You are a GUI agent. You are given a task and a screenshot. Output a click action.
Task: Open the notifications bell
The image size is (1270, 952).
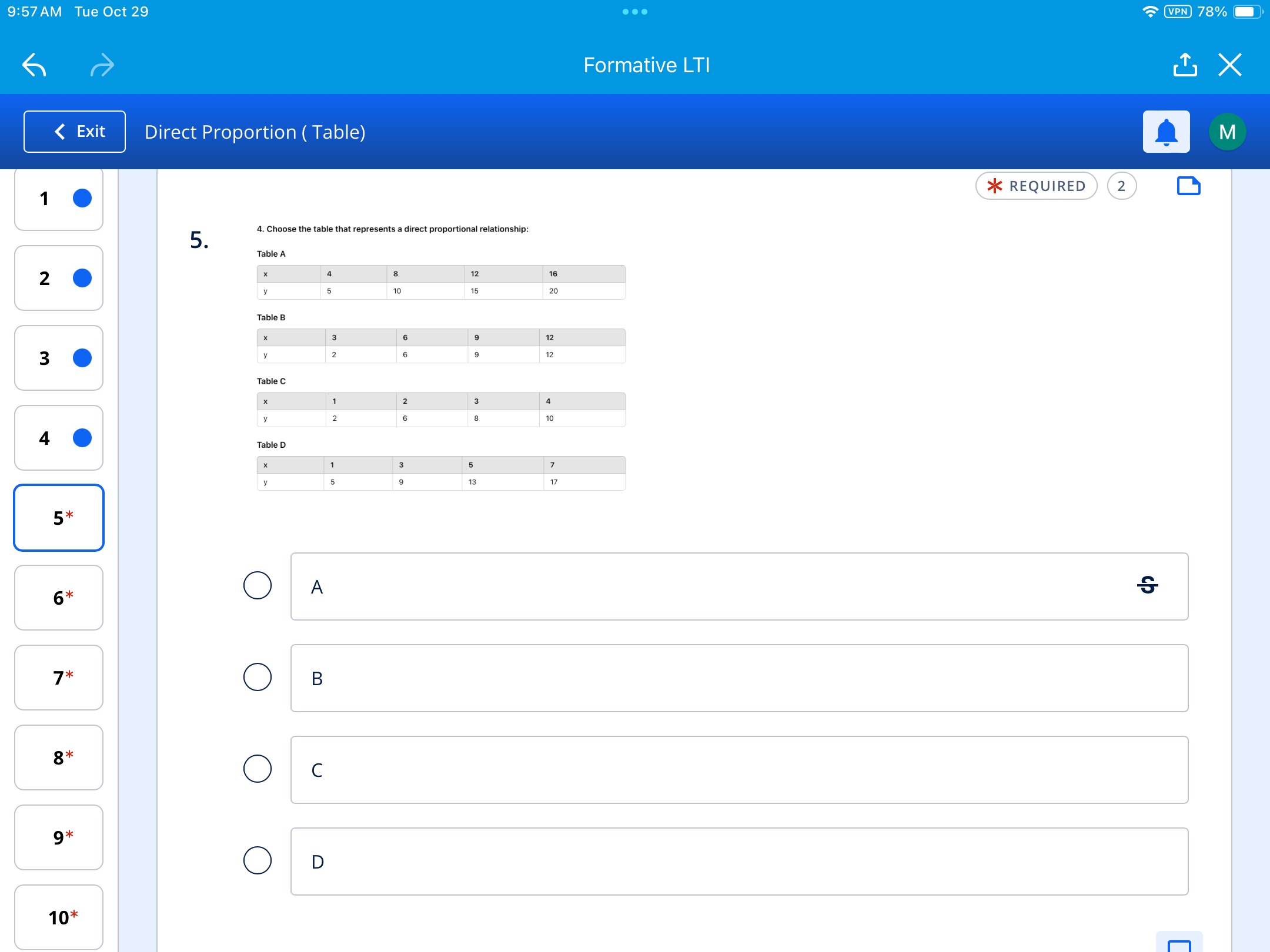(1167, 132)
